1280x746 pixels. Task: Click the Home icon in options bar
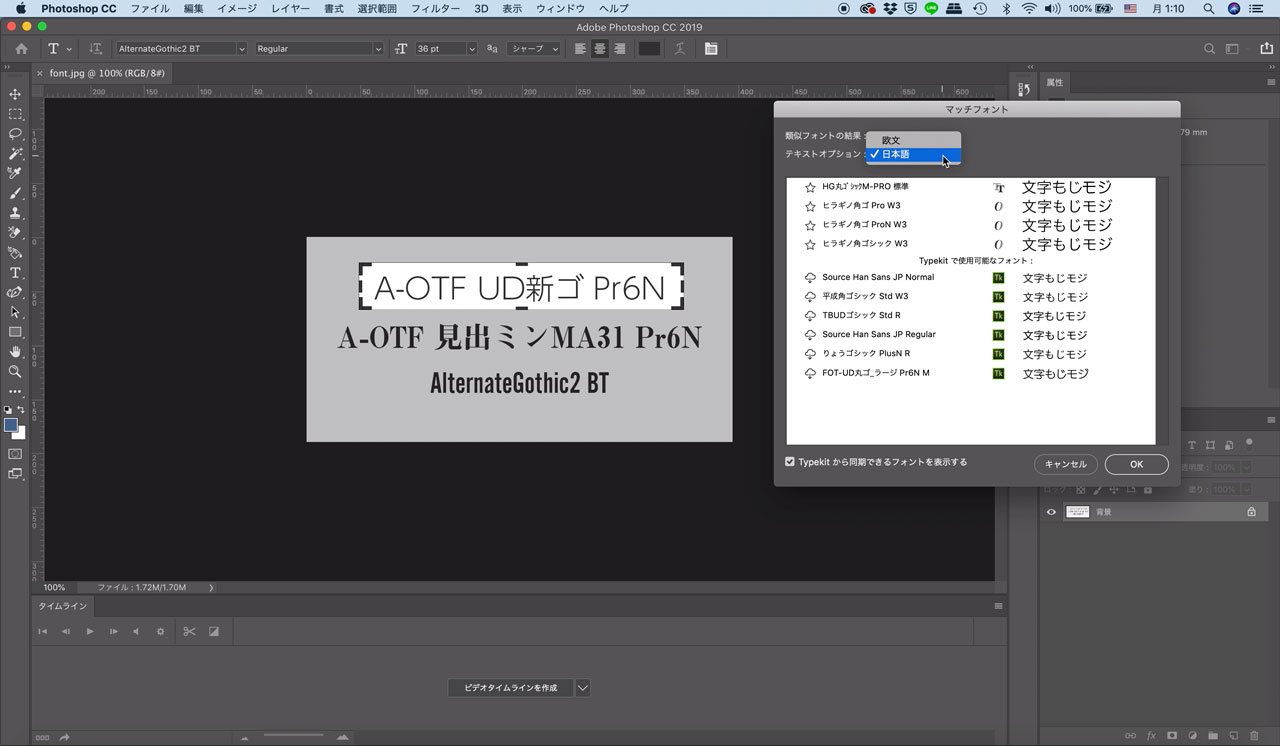point(21,49)
